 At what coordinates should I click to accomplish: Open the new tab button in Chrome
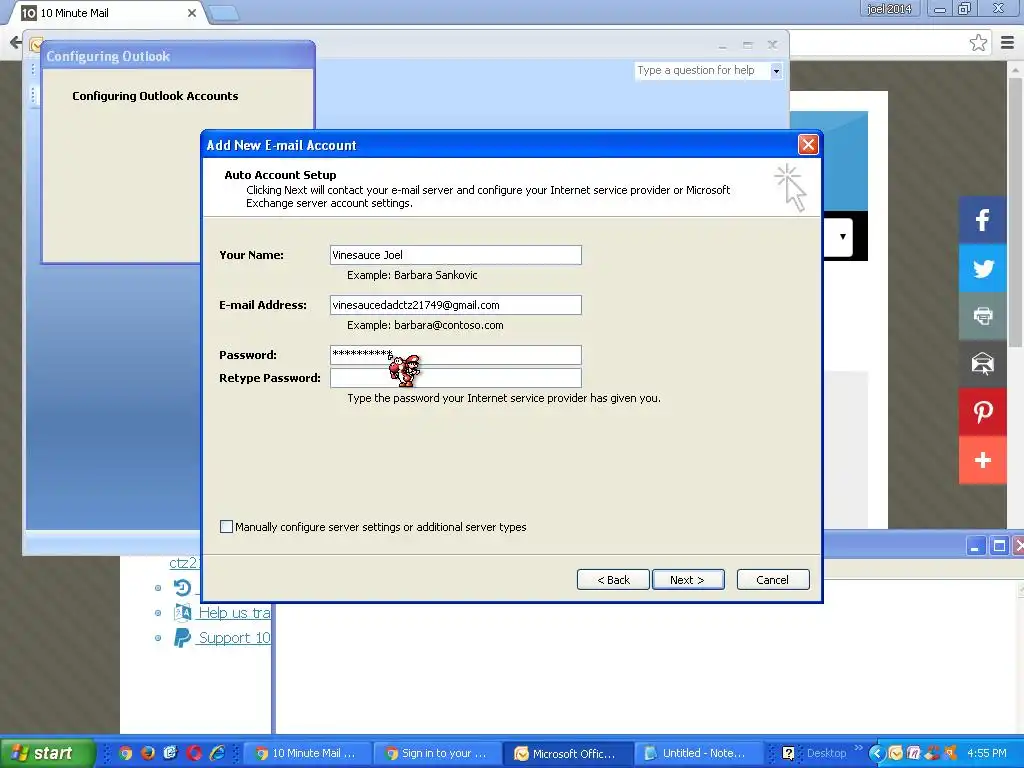tap(223, 13)
